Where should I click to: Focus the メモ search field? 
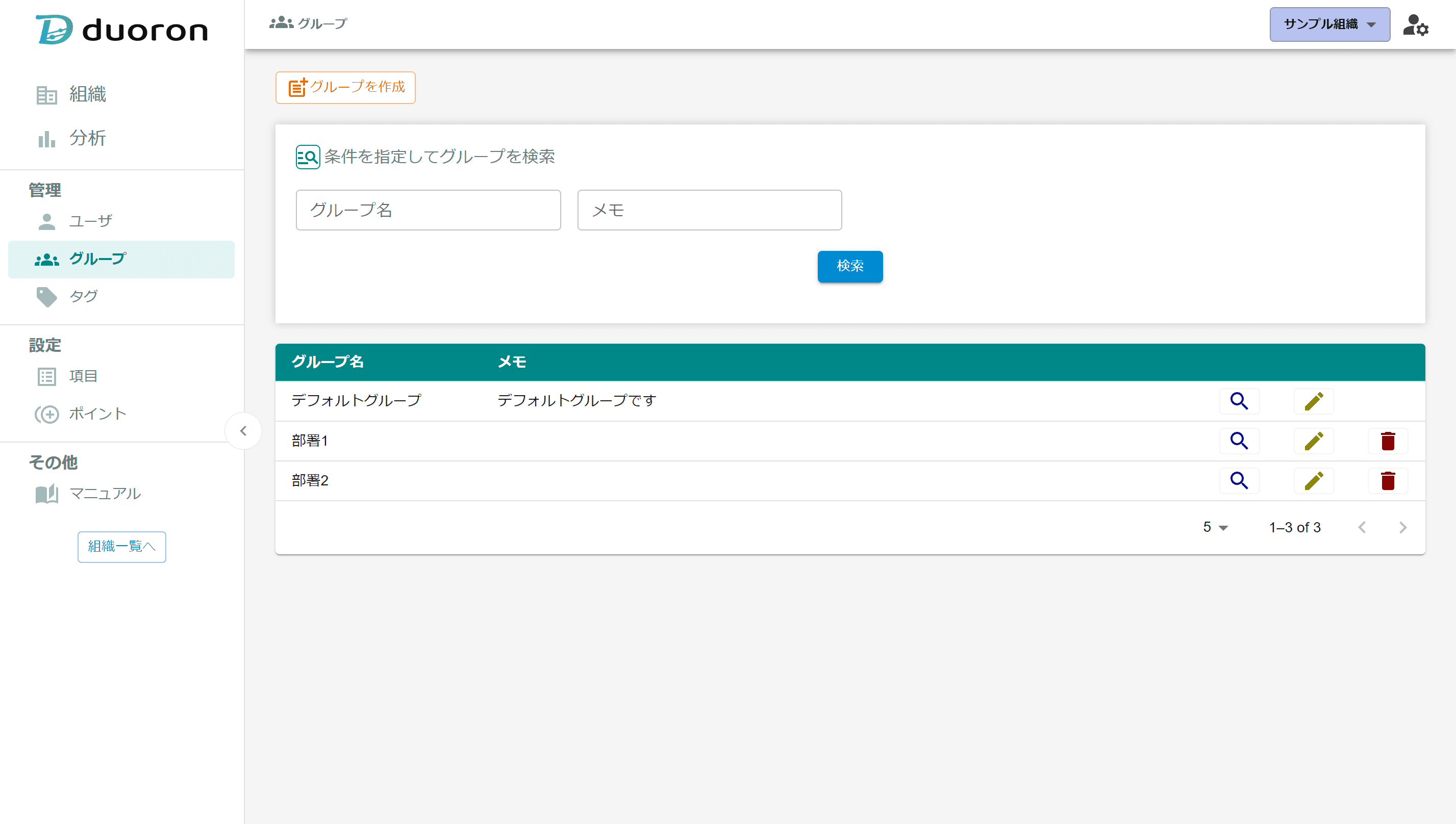[x=710, y=210]
